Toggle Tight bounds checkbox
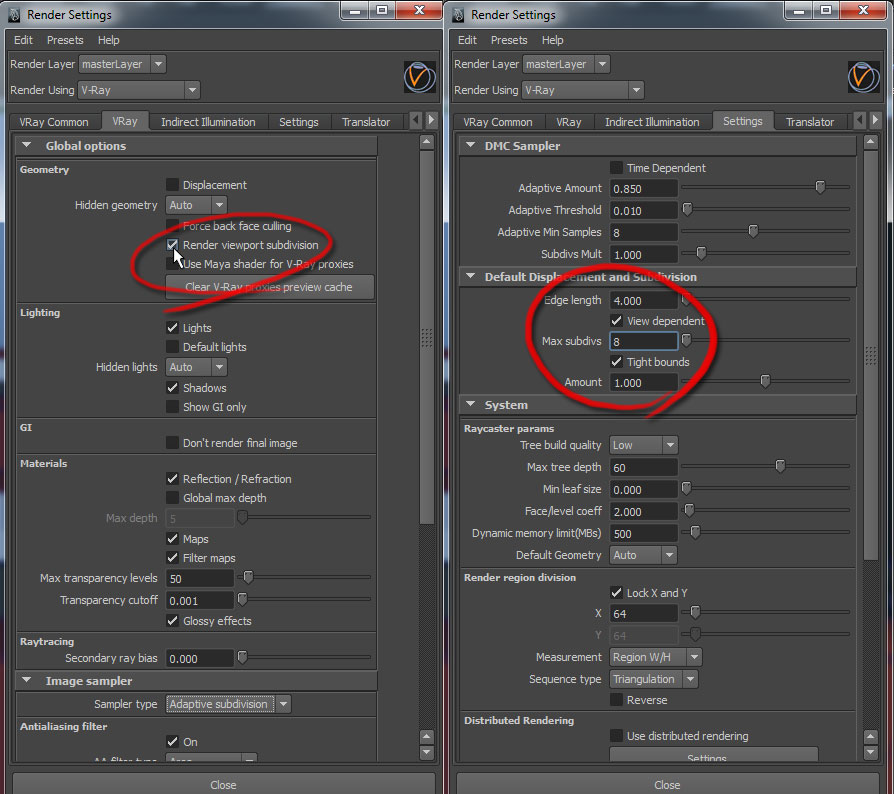The image size is (894, 794). tap(616, 361)
